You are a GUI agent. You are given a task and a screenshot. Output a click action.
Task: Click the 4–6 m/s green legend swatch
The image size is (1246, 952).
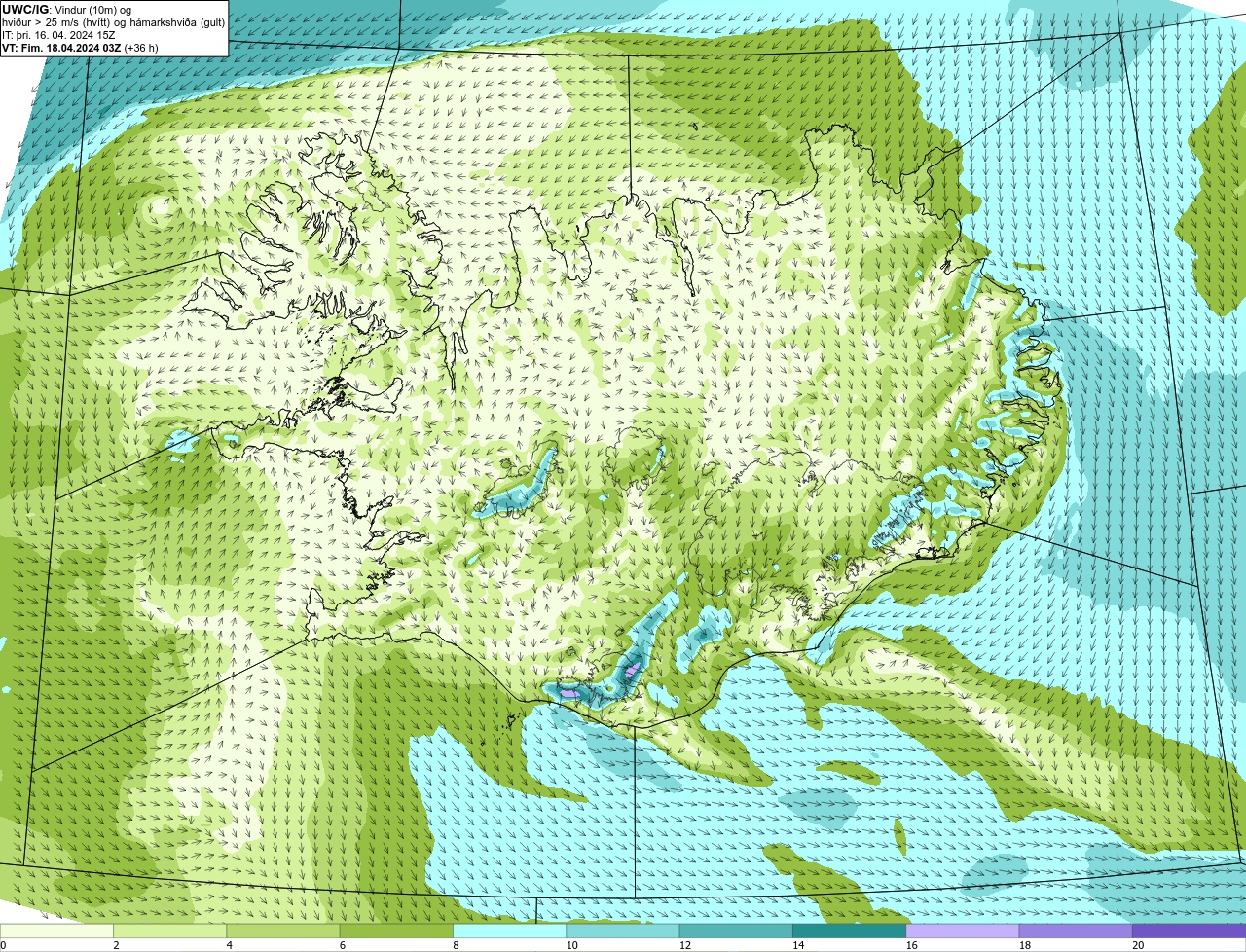pyautogui.click(x=283, y=931)
